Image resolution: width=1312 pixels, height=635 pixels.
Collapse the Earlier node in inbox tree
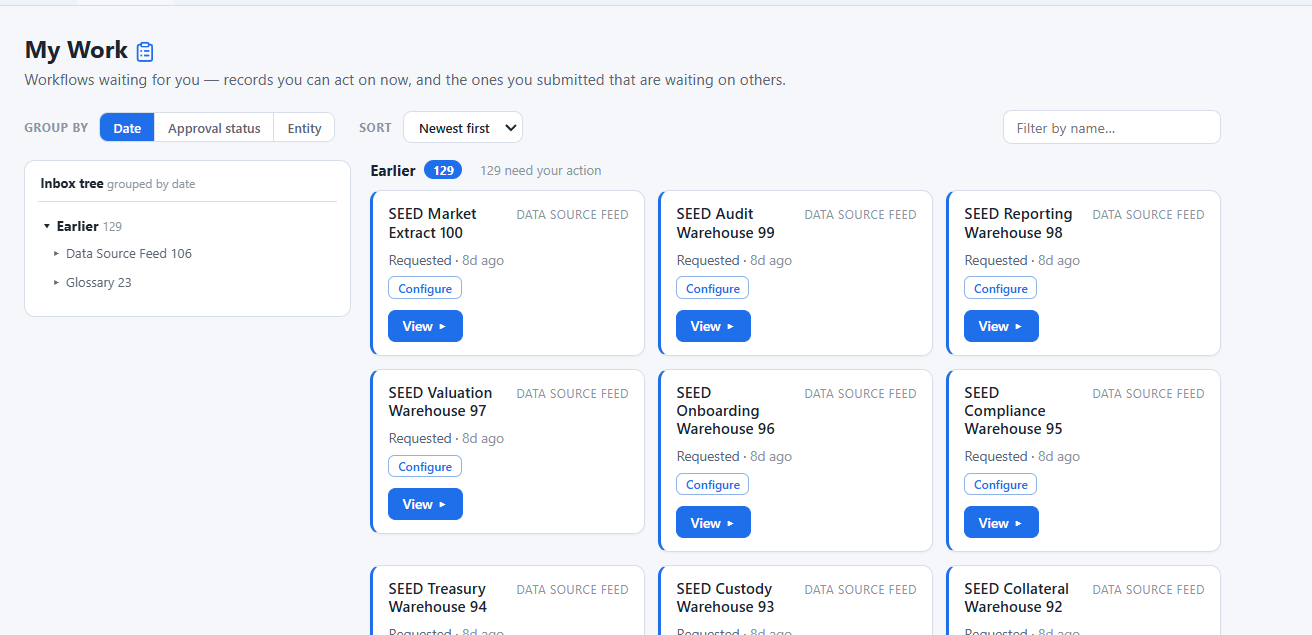click(x=47, y=227)
